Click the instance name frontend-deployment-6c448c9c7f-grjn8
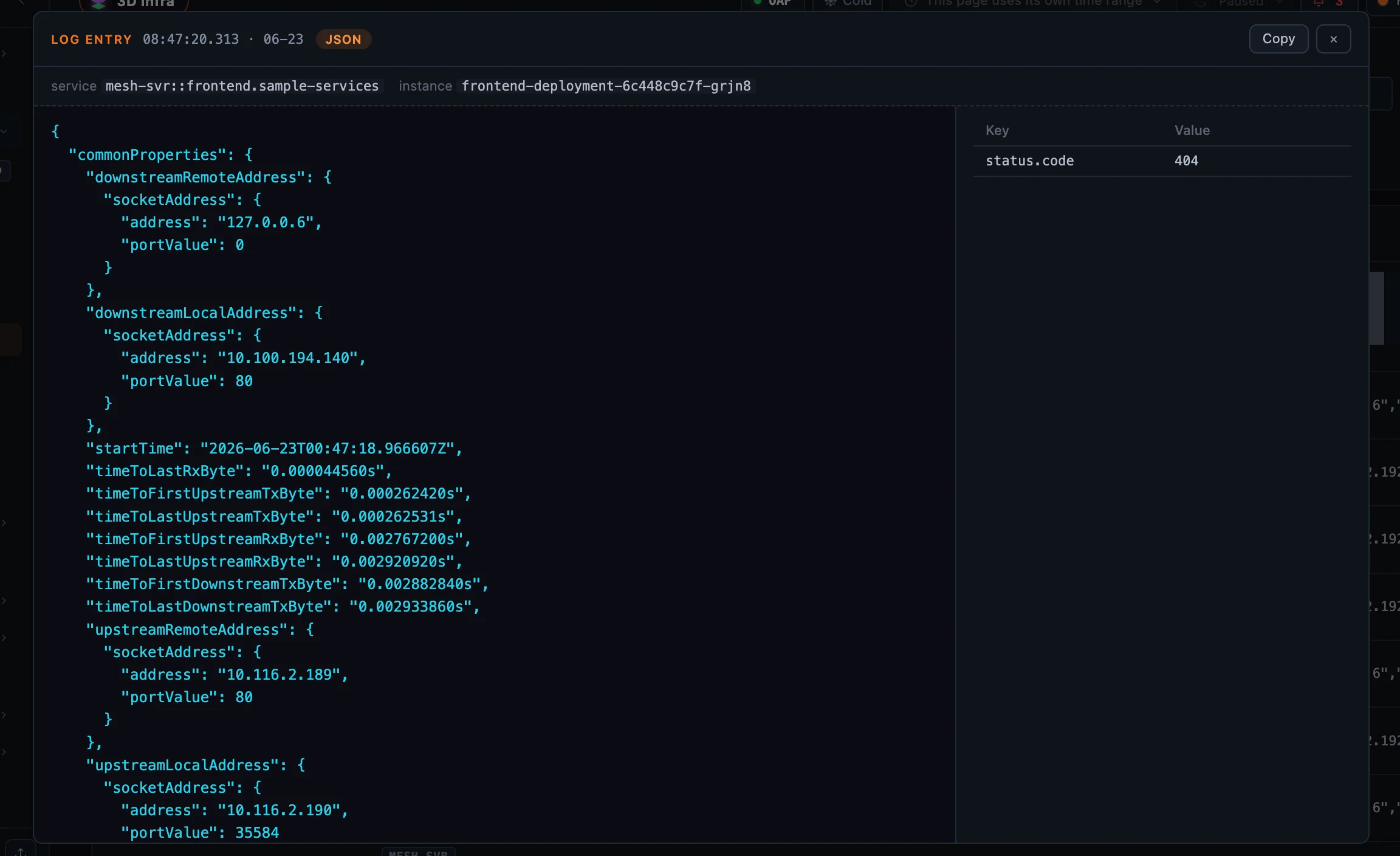The height and width of the screenshot is (856, 1400). pyautogui.click(x=606, y=86)
